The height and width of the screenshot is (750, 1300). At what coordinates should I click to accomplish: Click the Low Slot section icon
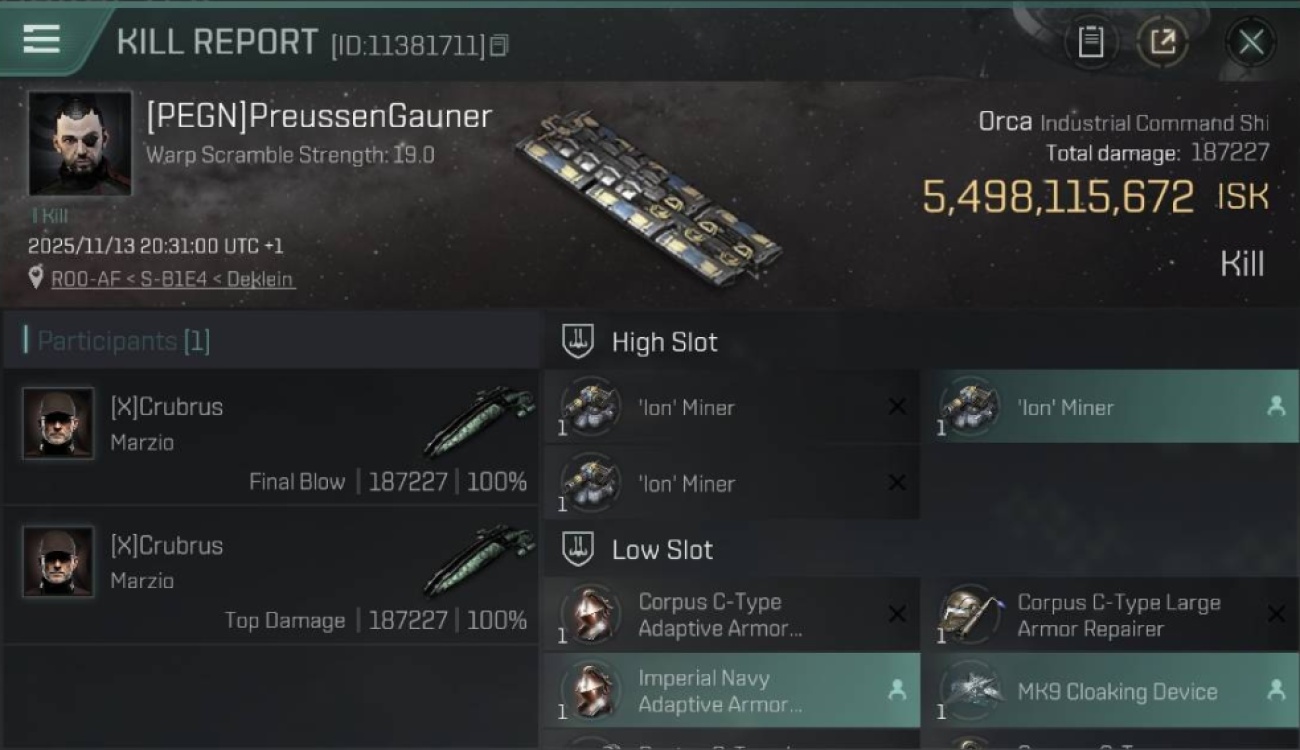tap(577, 549)
